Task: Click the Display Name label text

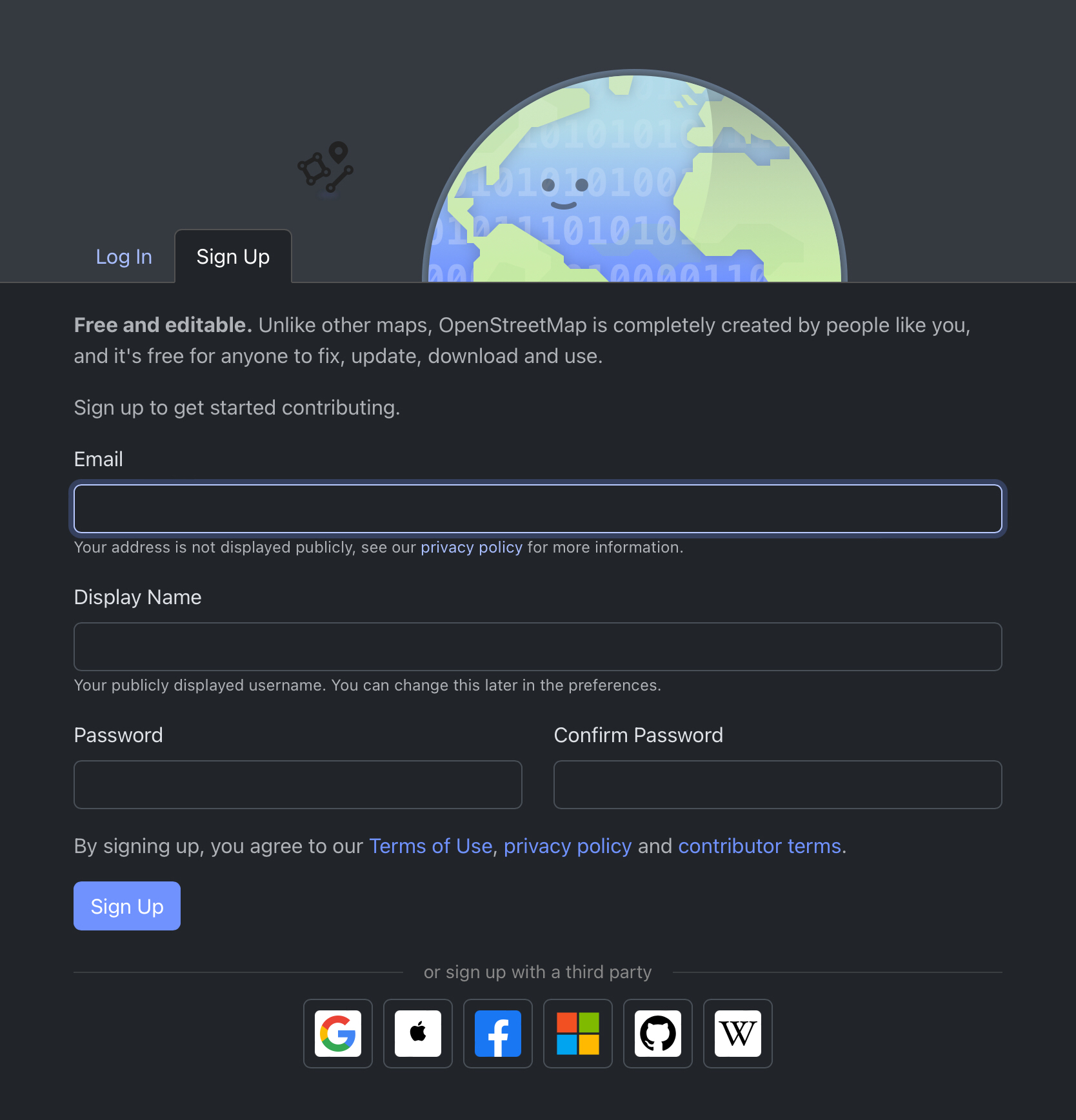Action: coord(137,597)
